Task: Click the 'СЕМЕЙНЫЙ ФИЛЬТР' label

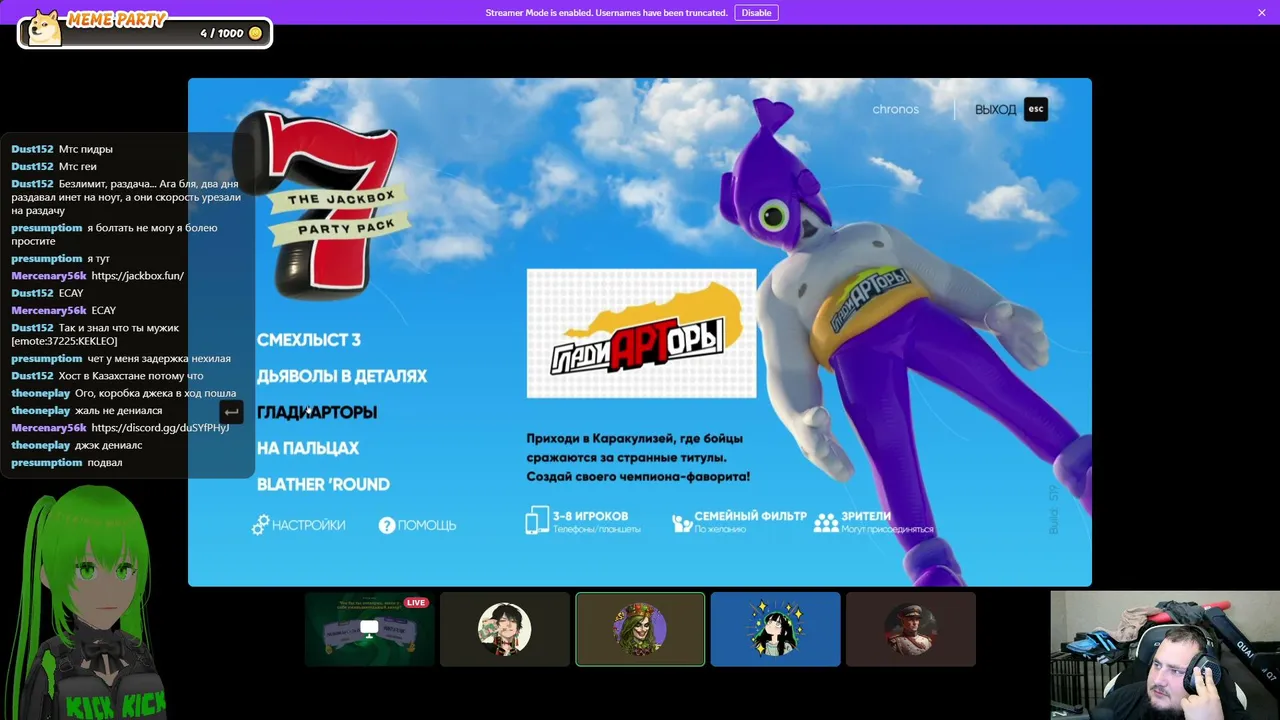Action: (750, 516)
